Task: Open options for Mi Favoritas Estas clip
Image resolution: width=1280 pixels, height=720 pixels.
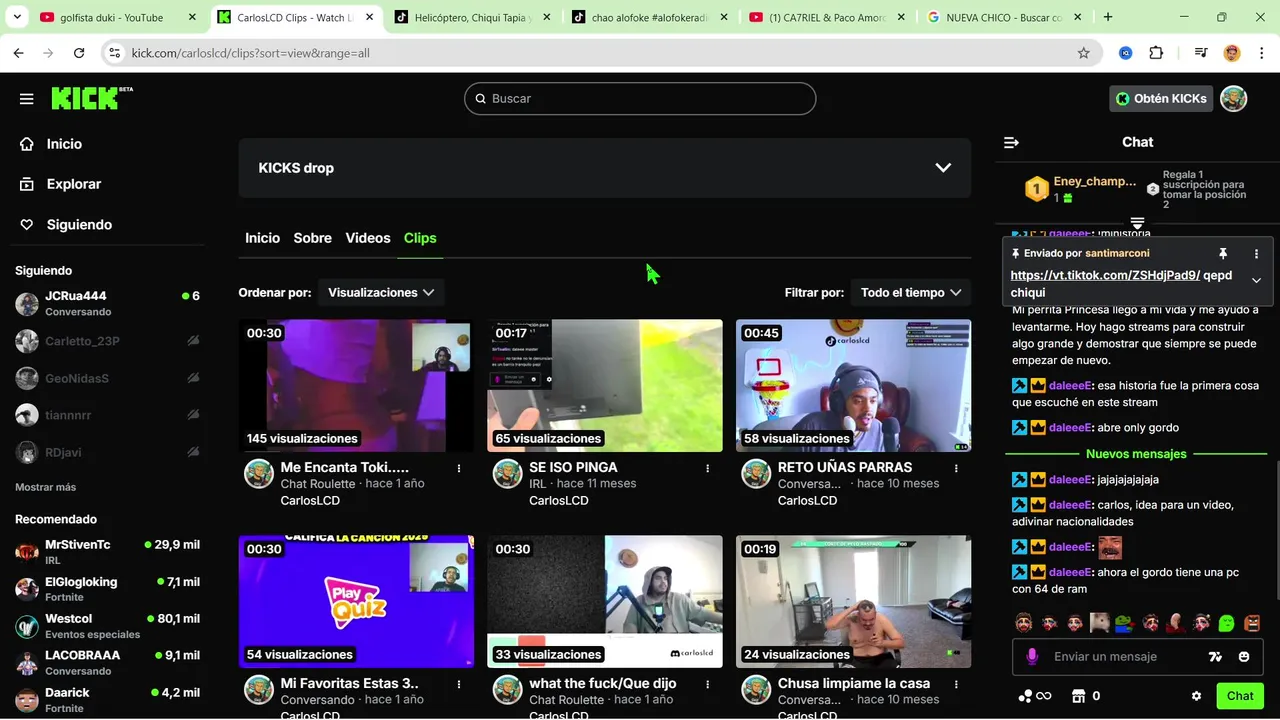Action: 459,684
